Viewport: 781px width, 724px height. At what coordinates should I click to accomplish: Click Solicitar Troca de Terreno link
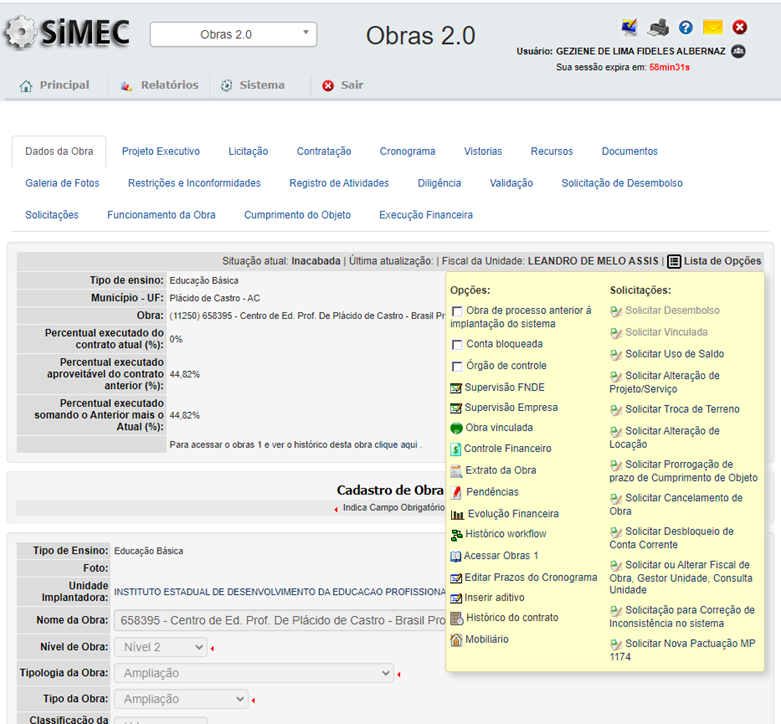(682, 409)
